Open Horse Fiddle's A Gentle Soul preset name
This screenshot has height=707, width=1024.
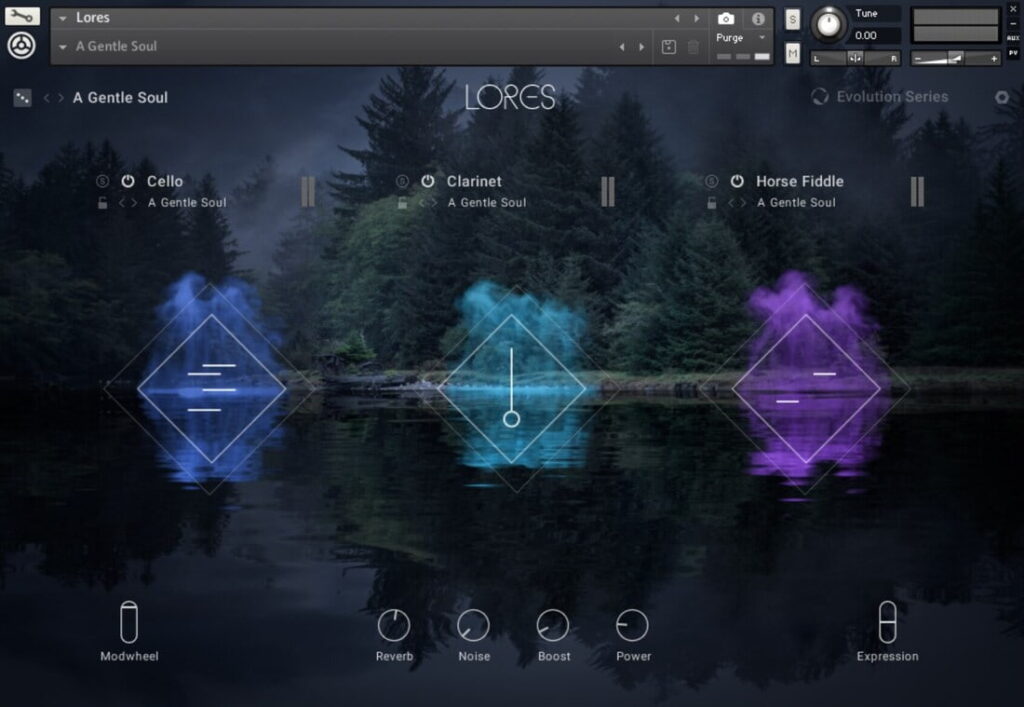coord(796,202)
